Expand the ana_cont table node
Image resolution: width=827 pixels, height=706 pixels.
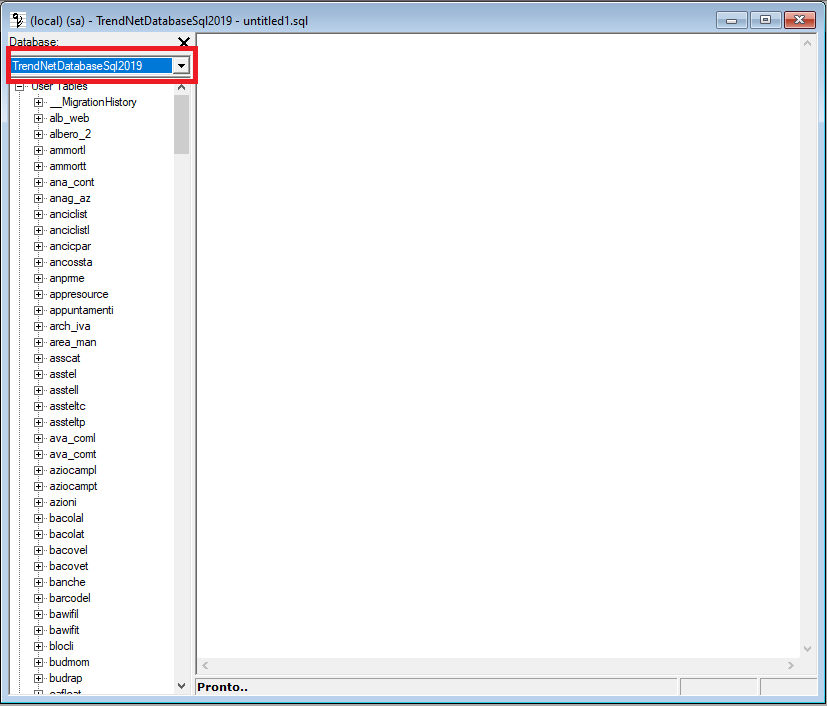(x=38, y=182)
